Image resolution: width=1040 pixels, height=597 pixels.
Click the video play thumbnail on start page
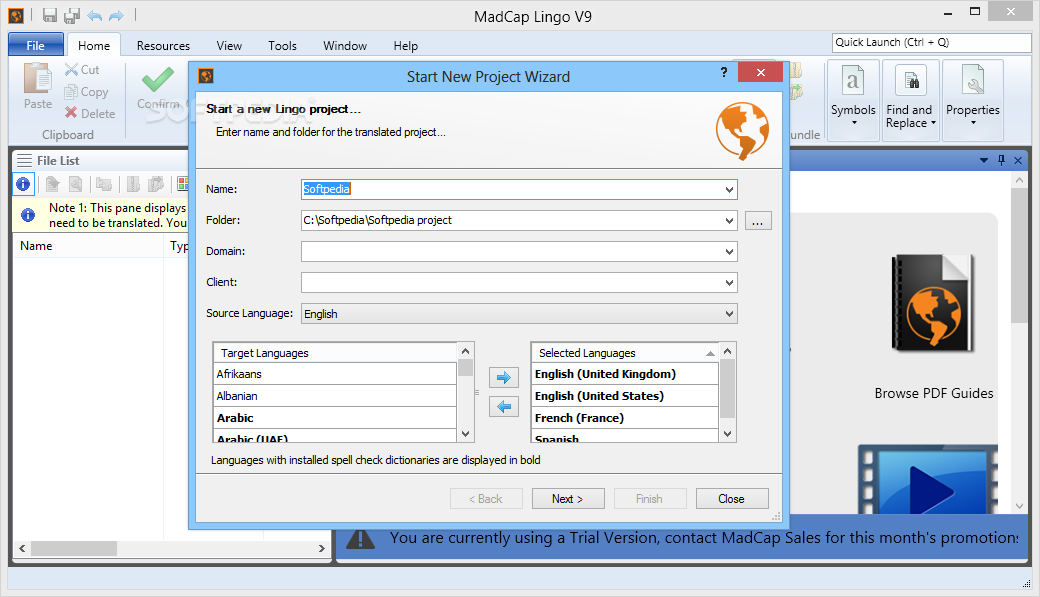click(x=928, y=480)
